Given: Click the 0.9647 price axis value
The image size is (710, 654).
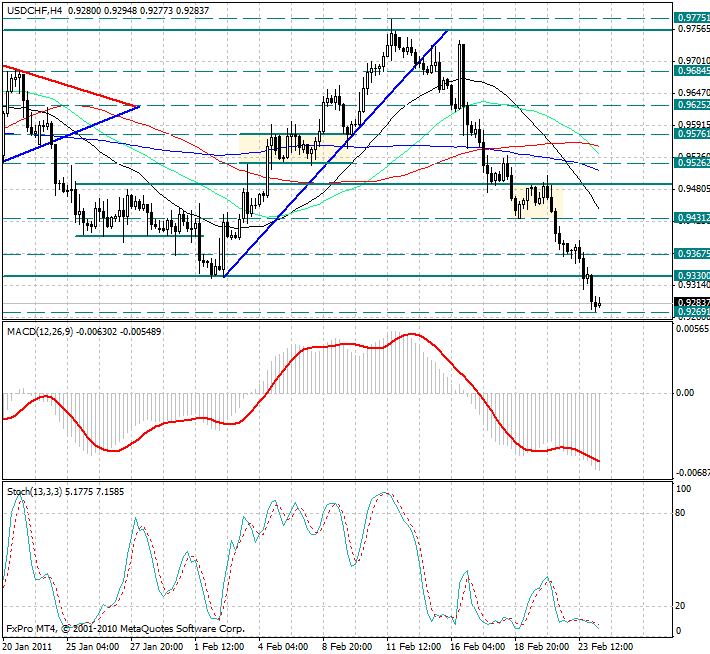Looking at the screenshot, I should [x=694, y=92].
